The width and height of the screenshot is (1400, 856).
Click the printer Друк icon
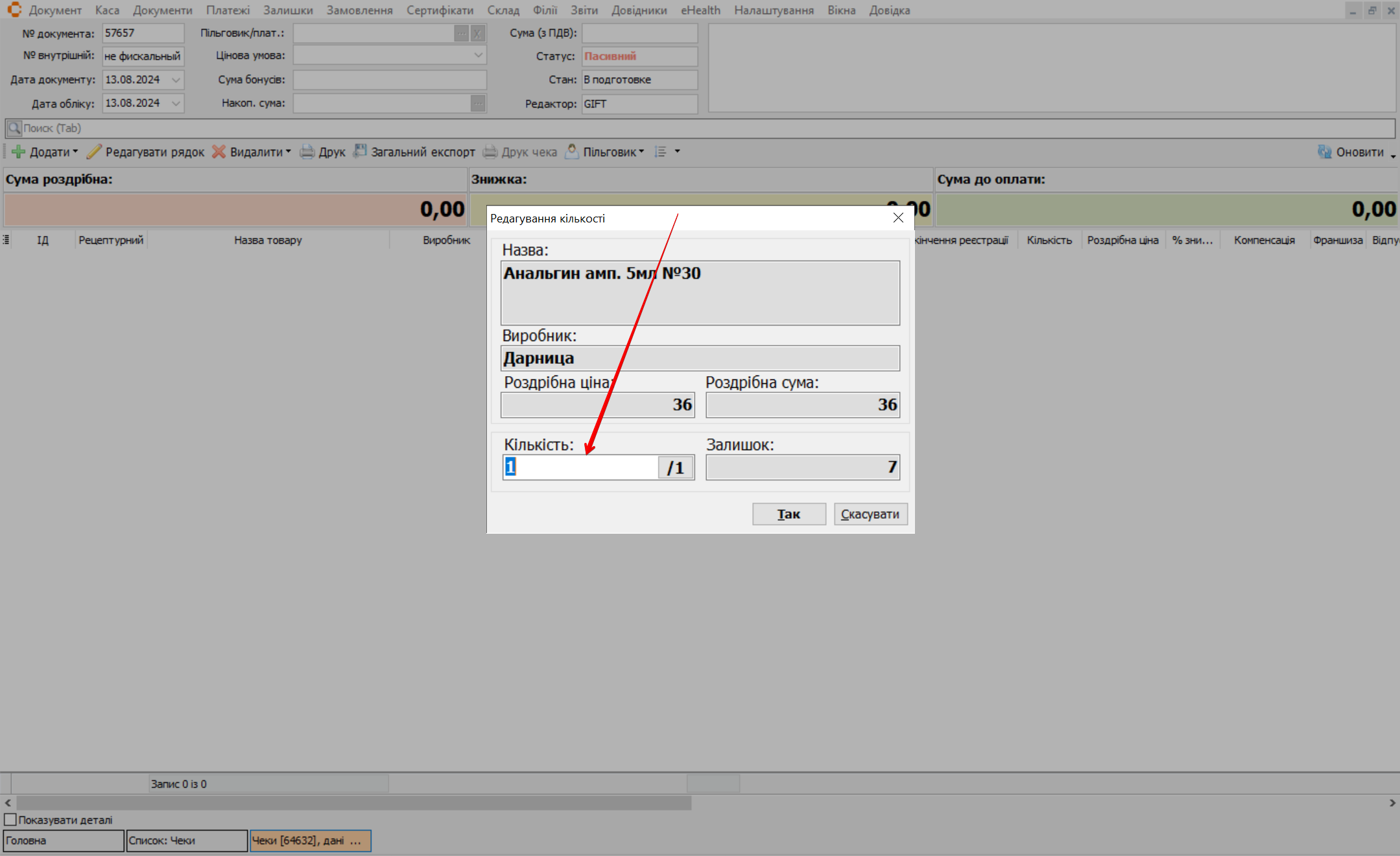[307, 152]
